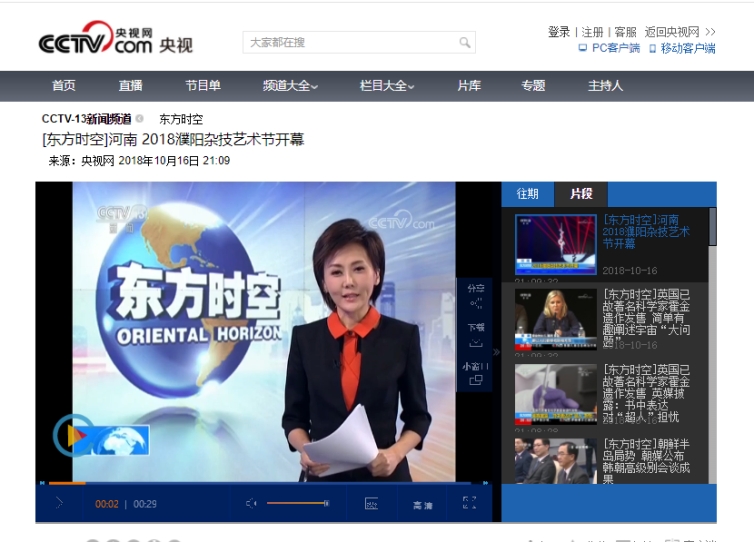Collapse playlist with double chevron arrow
754x542 pixels.
coord(497,353)
